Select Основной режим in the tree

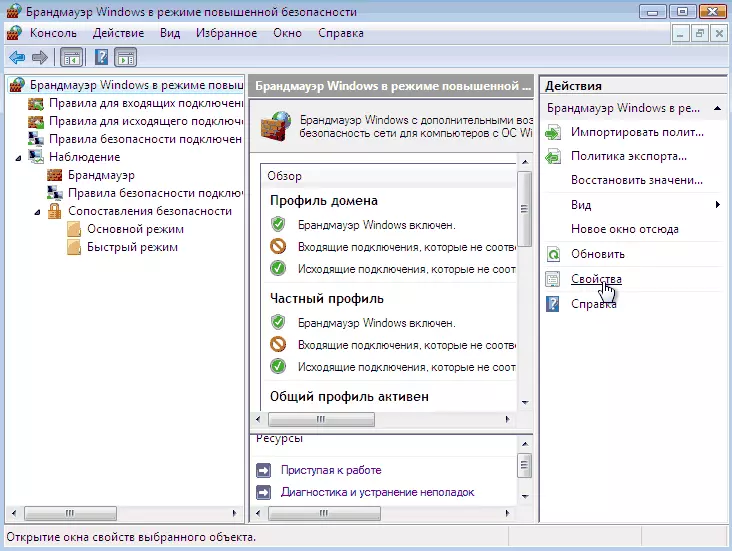[135, 229]
